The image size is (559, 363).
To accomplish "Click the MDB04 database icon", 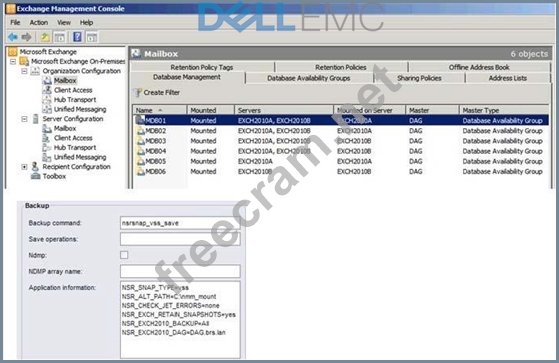I will pos(140,151).
